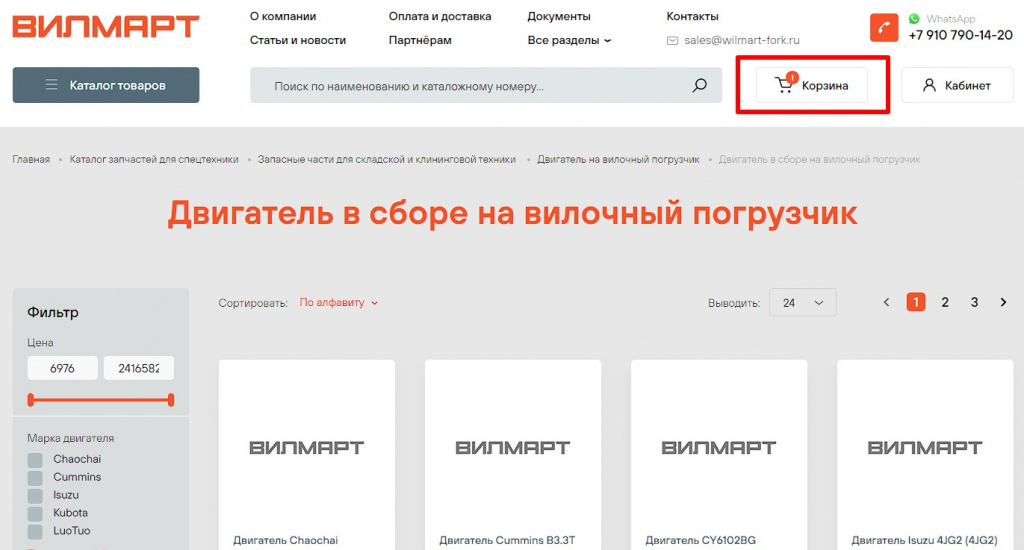Screen dimensions: 1024x550
Task: Click current pagination page 1
Action: pos(916,302)
